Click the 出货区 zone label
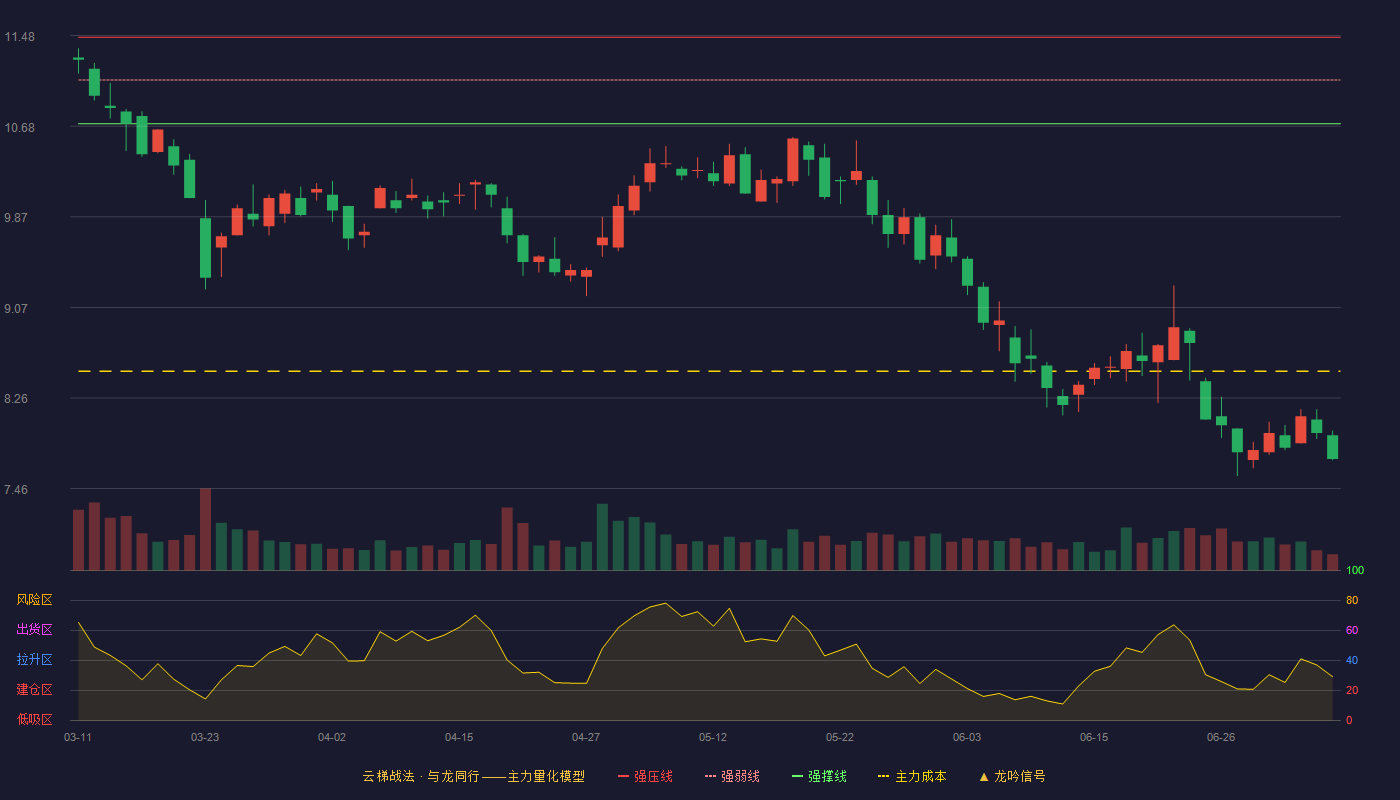Image resolution: width=1400 pixels, height=800 pixels. (34, 630)
